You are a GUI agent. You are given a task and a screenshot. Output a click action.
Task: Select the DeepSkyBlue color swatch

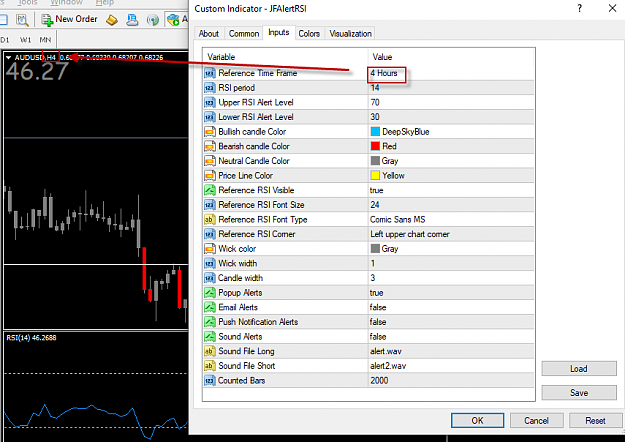[375, 132]
